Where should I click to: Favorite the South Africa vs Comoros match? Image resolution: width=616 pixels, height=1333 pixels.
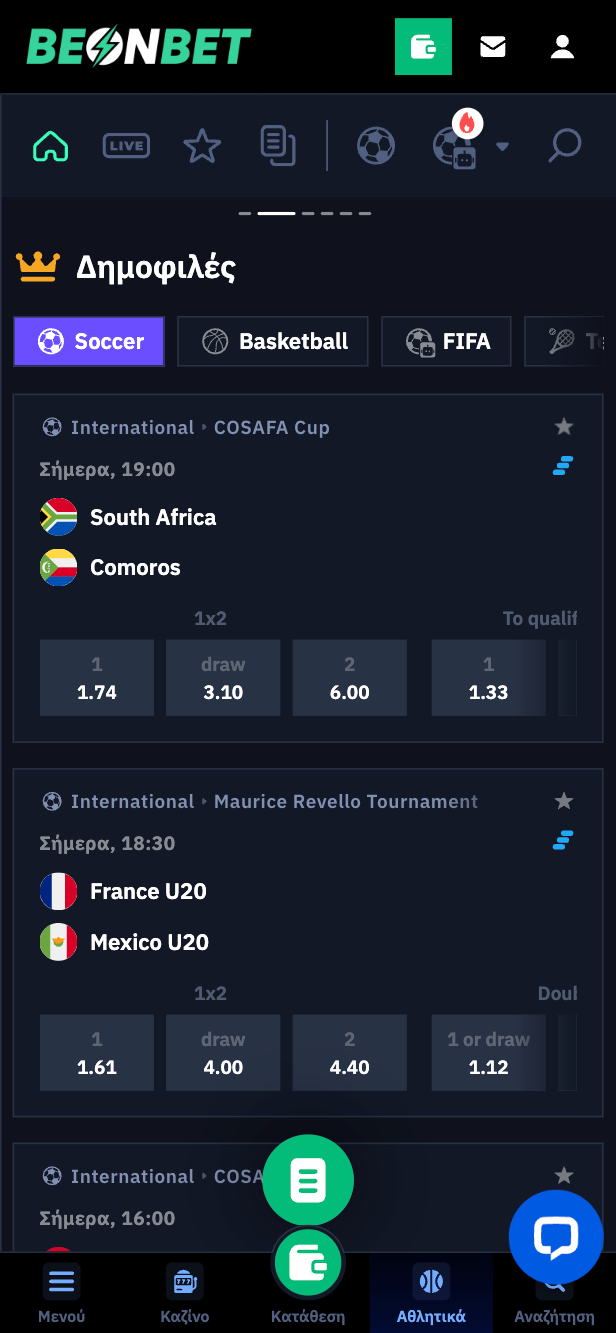point(564,427)
